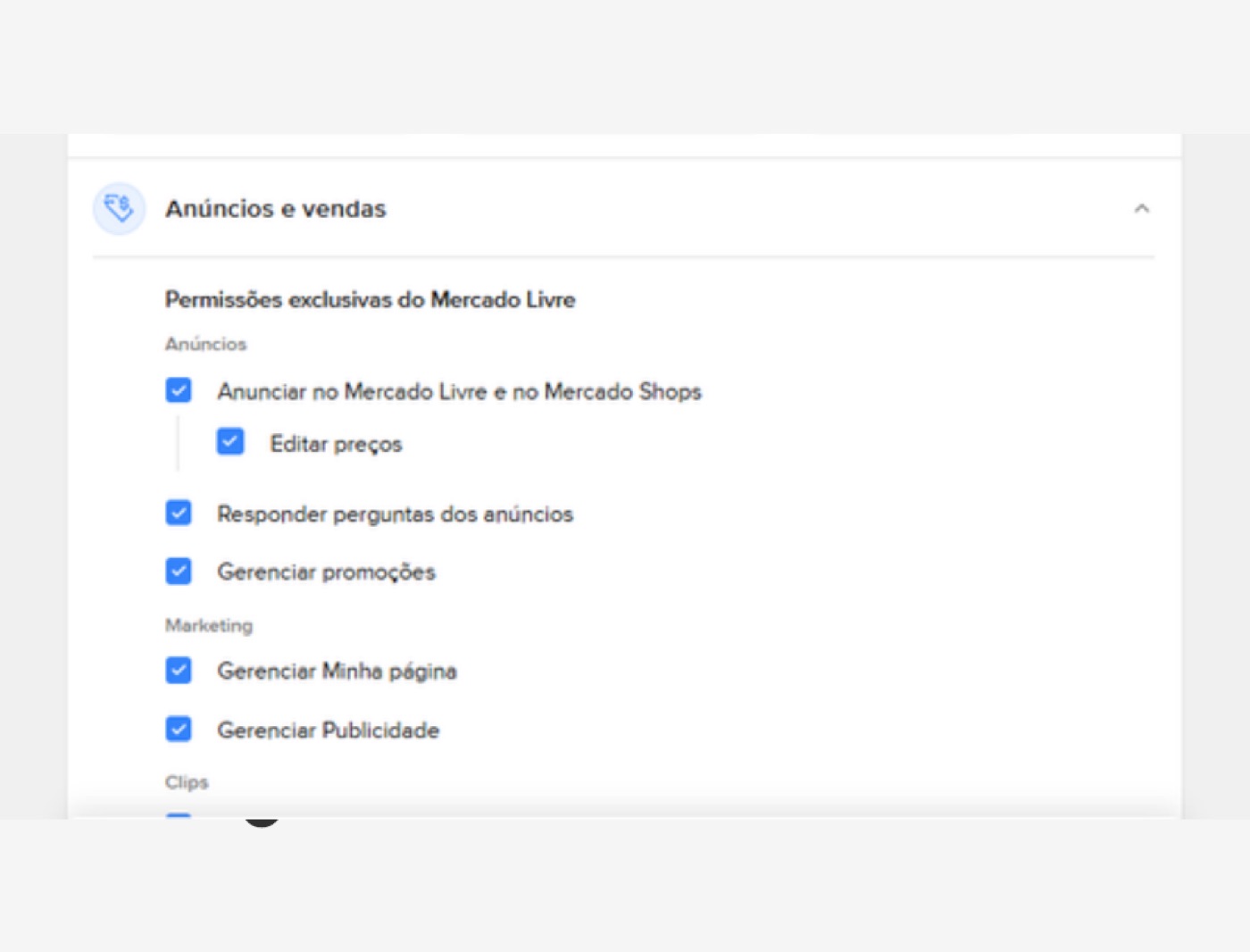Image resolution: width=1250 pixels, height=952 pixels.
Task: Click the Gerenciar Minha página label
Action: [337, 672]
